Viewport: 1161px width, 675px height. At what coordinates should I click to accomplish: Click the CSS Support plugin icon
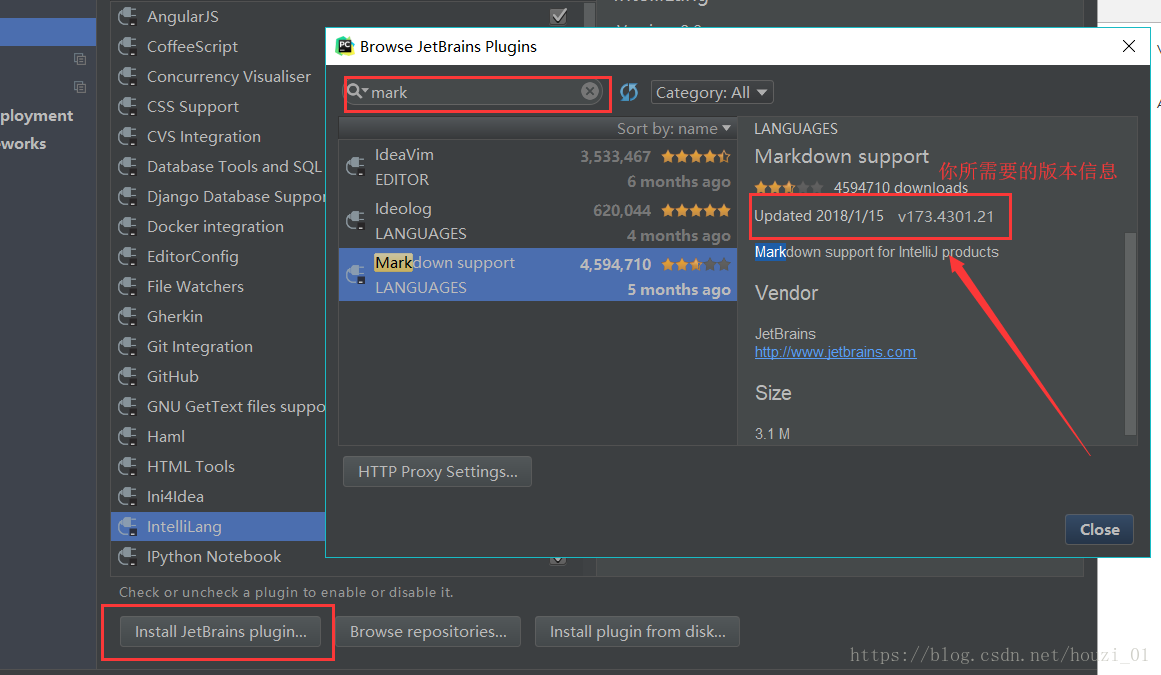point(127,107)
